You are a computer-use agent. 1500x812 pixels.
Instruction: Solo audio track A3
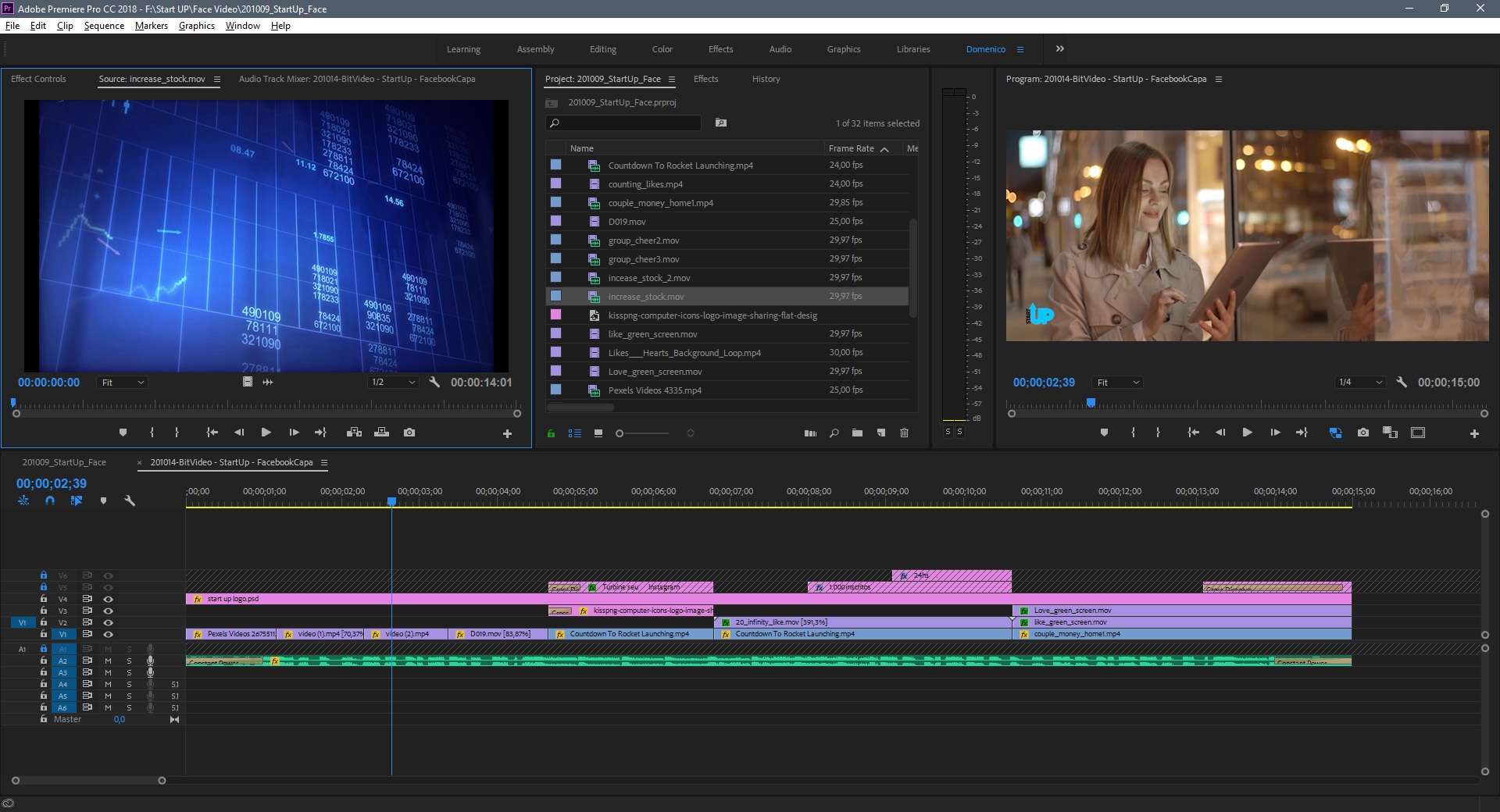point(130,673)
